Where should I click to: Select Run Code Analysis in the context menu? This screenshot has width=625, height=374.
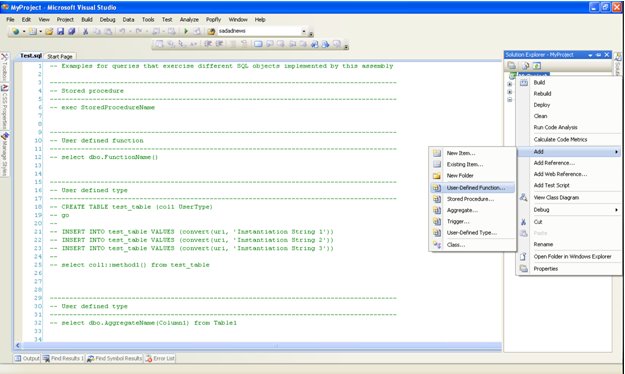pyautogui.click(x=568, y=127)
